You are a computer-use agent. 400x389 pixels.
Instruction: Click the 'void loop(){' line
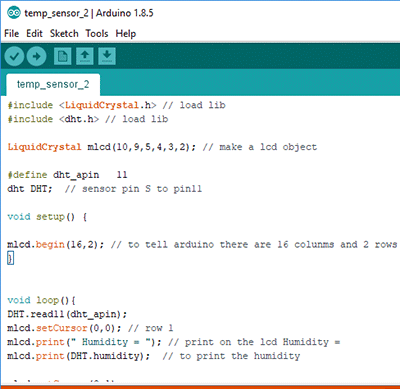pos(42,300)
